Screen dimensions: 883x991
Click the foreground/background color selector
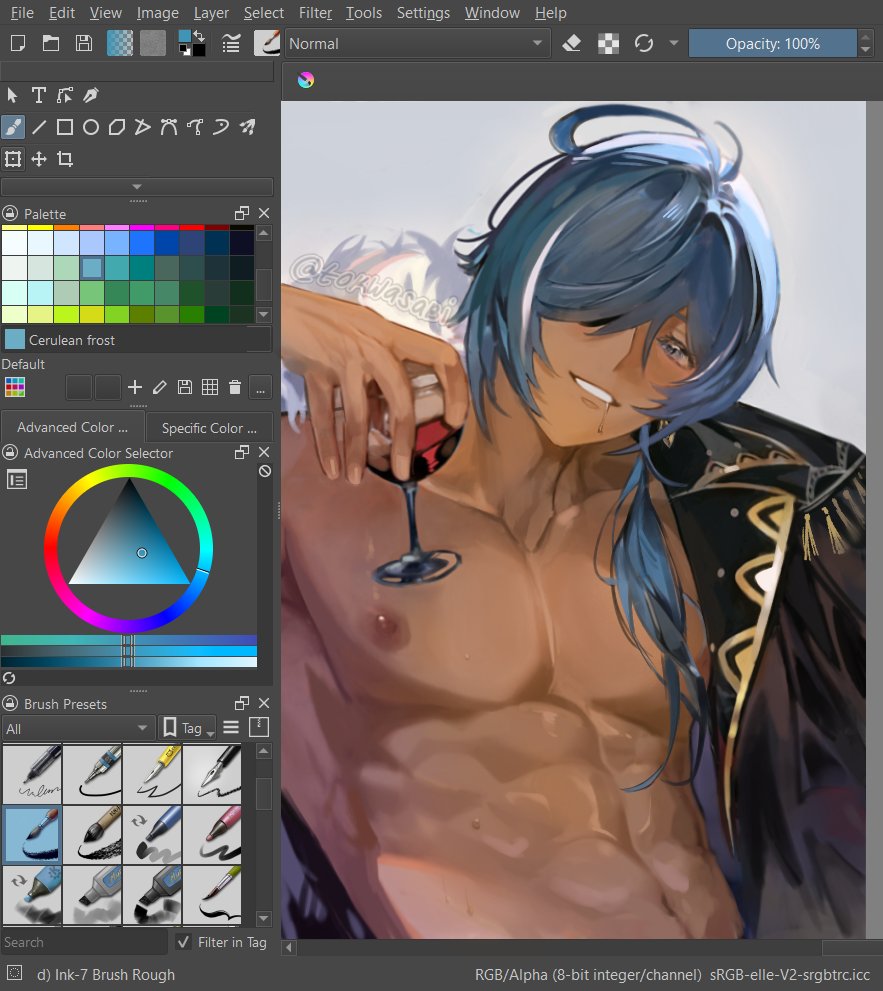tap(192, 44)
